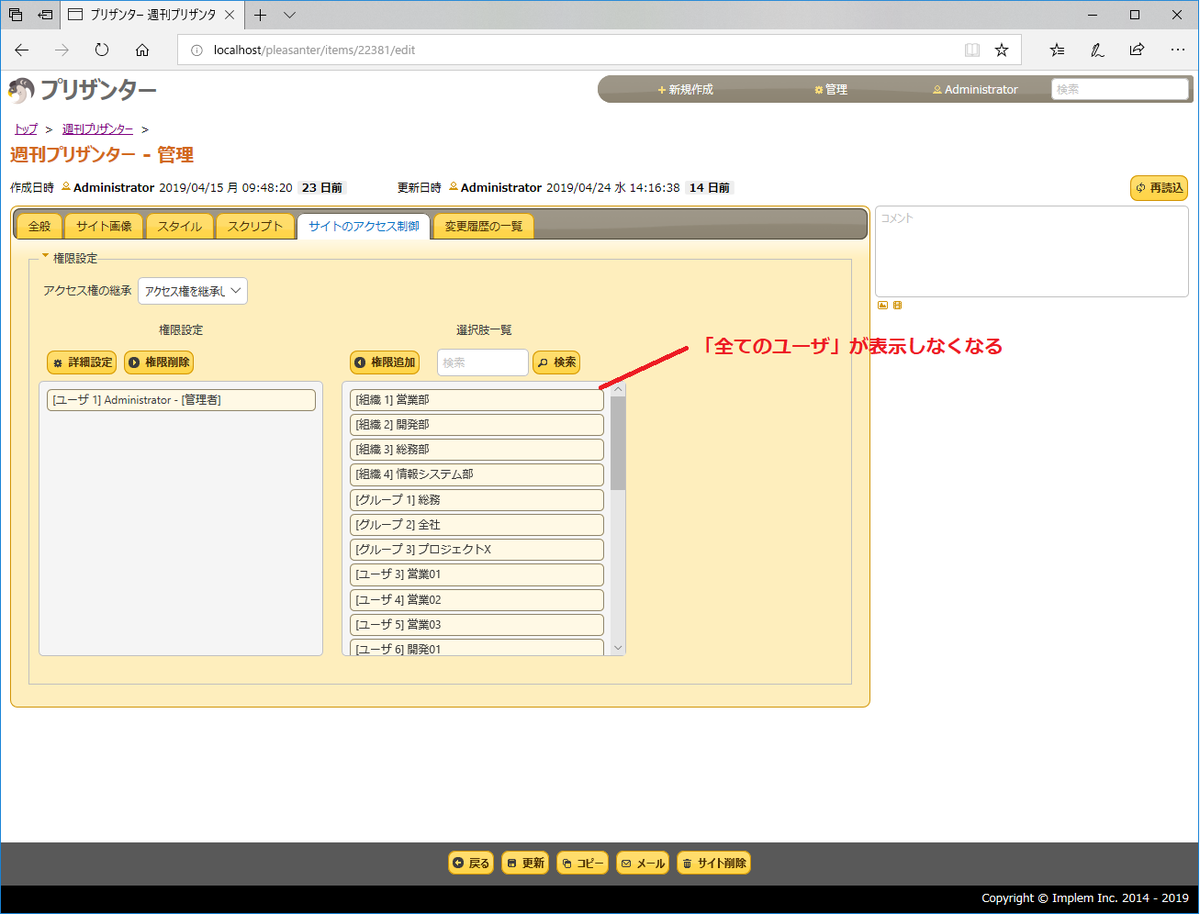The height and width of the screenshot is (914, 1200).
Task: Open the 管理 menu in the header
Action: tap(831, 89)
